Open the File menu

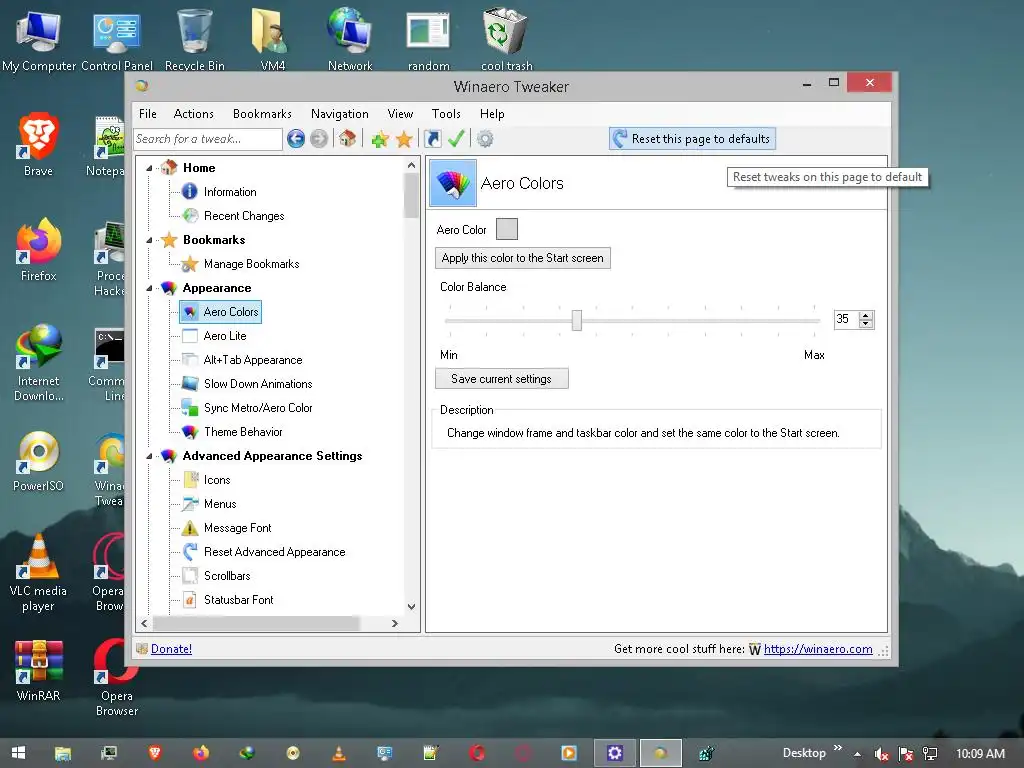148,114
